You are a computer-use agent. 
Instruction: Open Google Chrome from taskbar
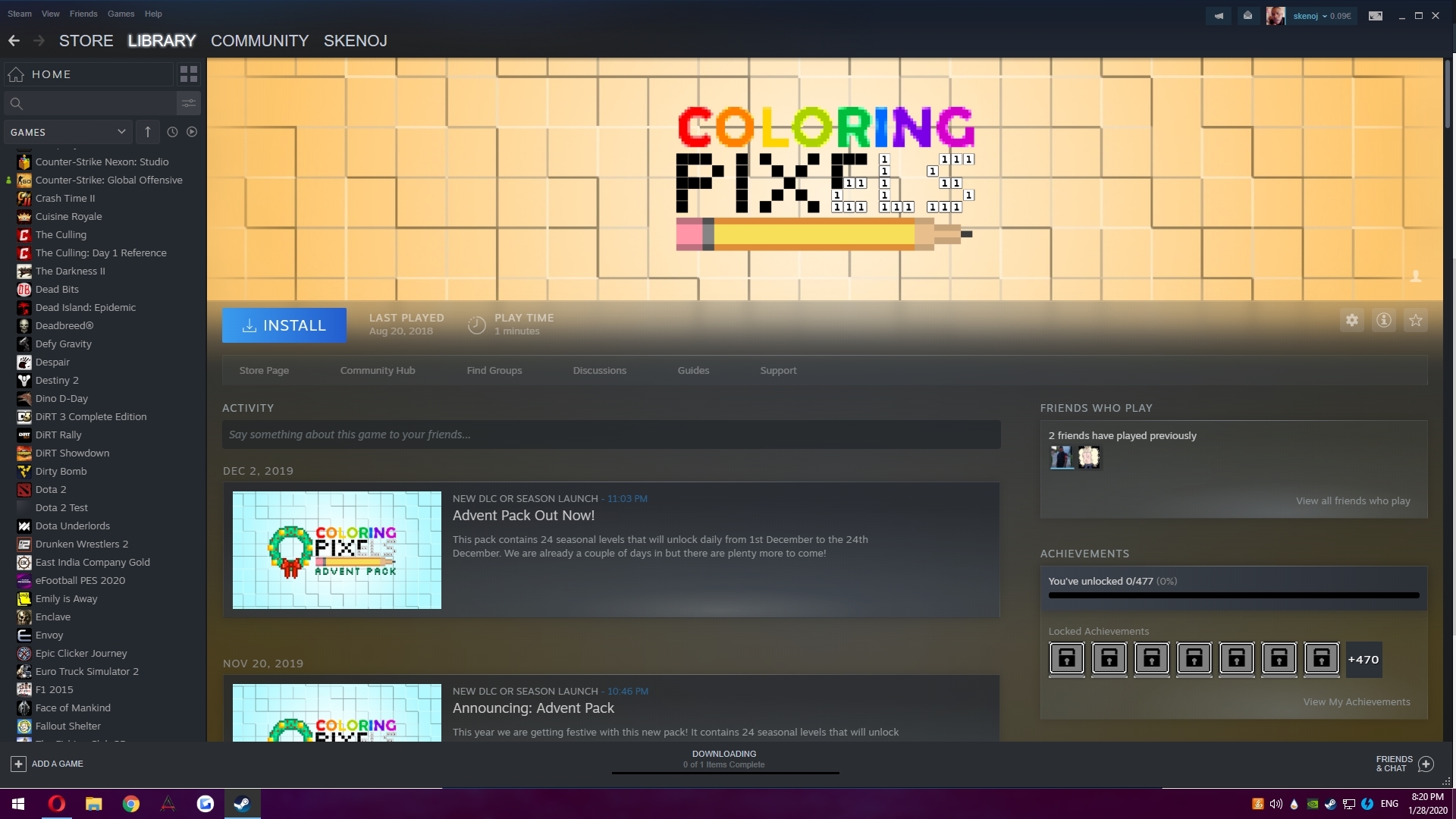click(x=131, y=804)
